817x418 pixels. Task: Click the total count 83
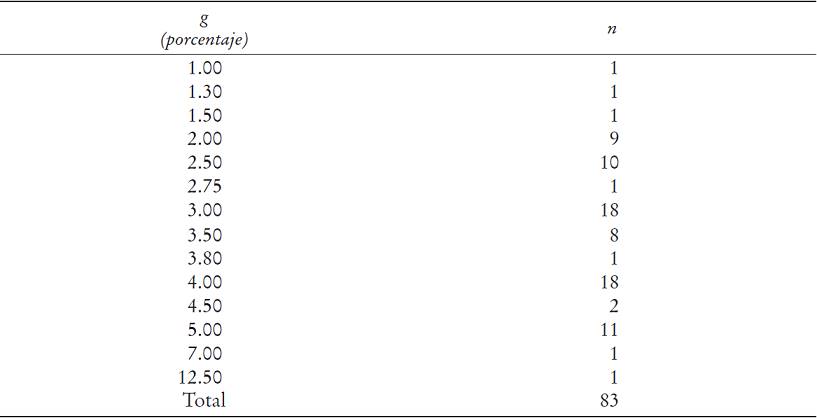[609, 400]
